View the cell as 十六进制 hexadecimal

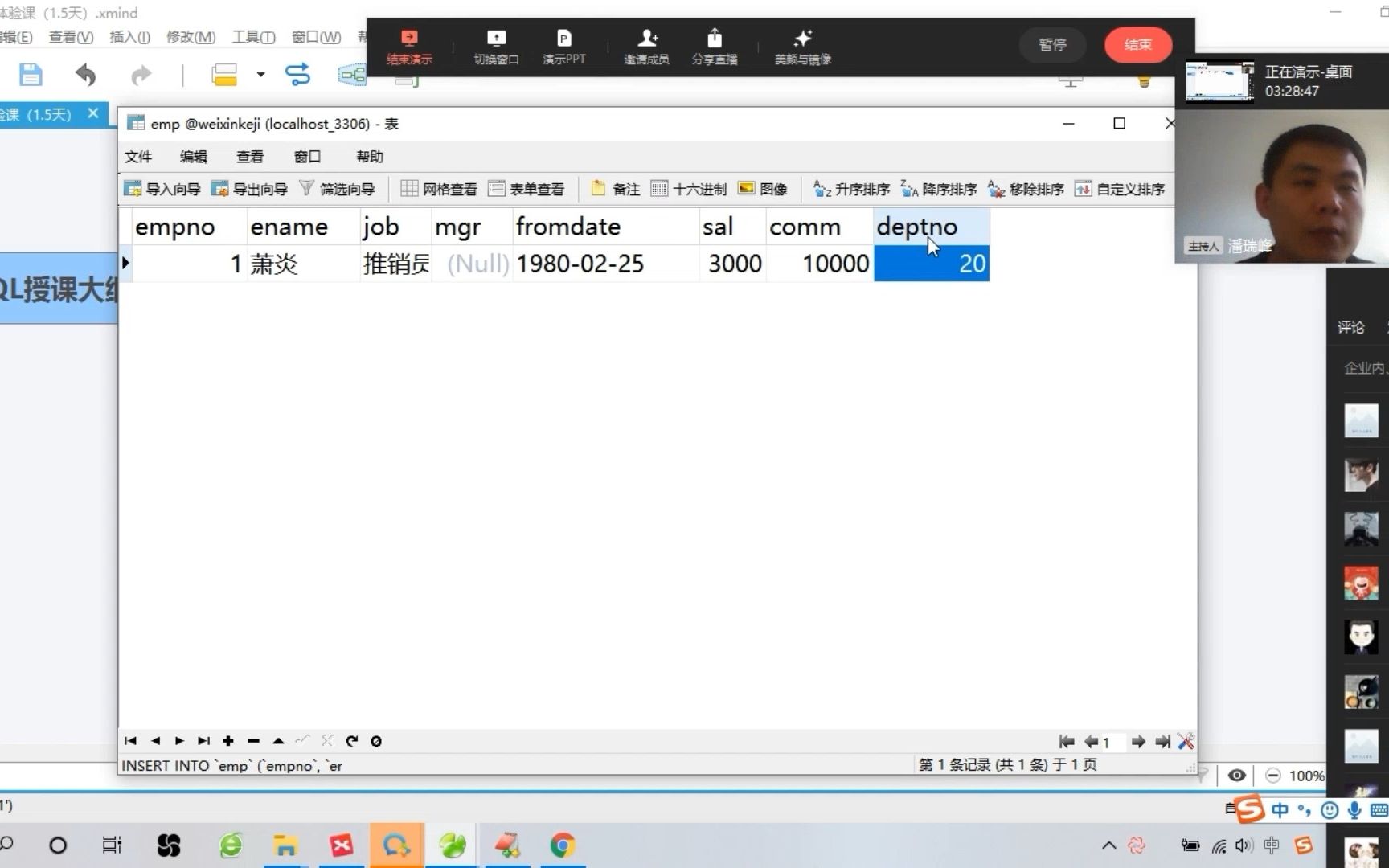[691, 189]
